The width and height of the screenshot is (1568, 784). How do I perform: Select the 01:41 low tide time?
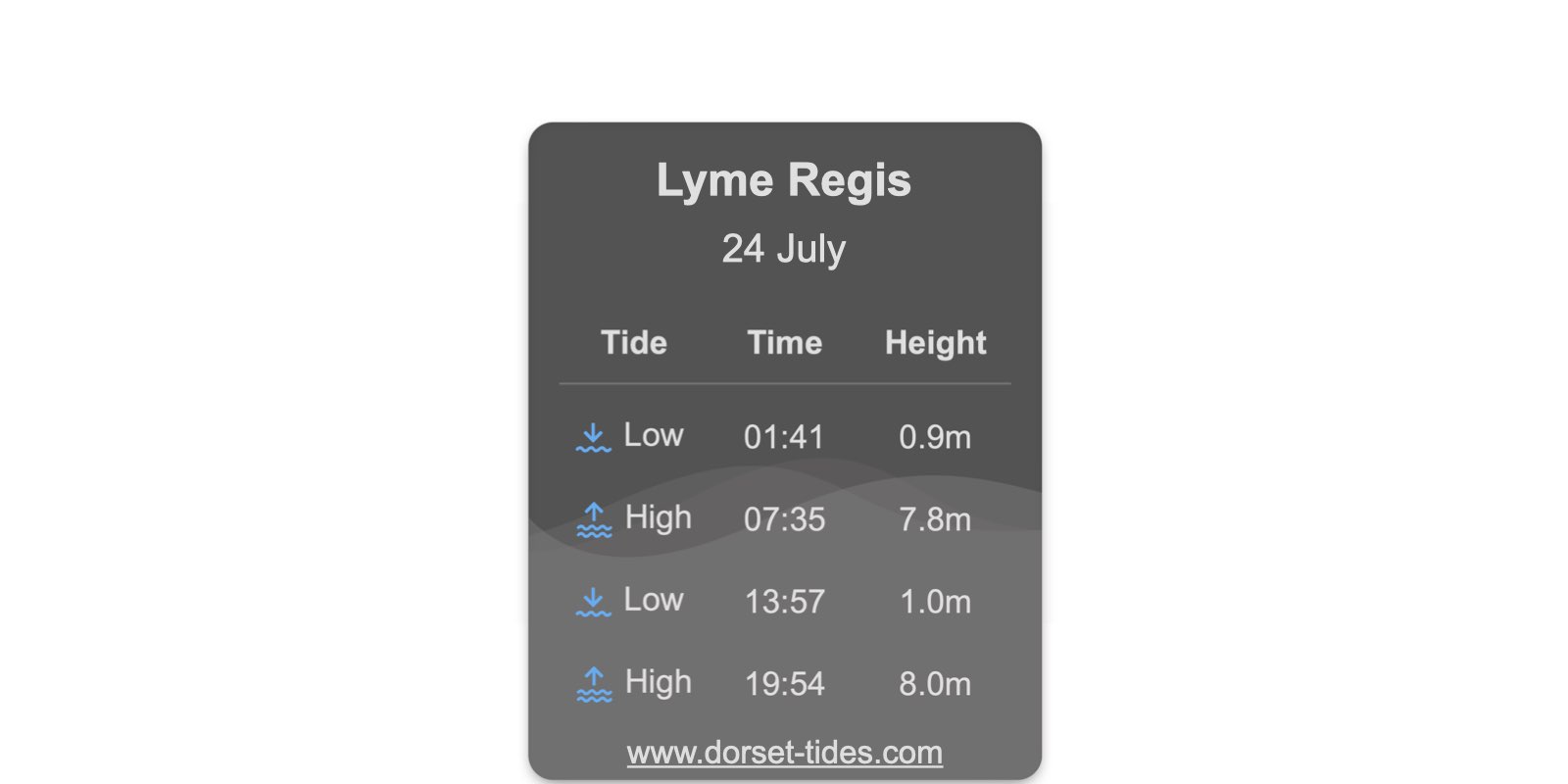coord(784,437)
